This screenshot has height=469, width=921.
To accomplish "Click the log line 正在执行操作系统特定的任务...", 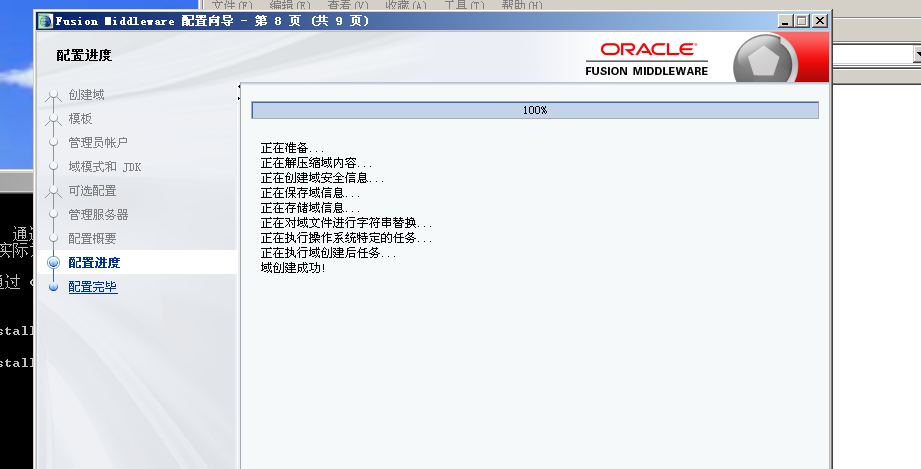I will click(x=347, y=238).
